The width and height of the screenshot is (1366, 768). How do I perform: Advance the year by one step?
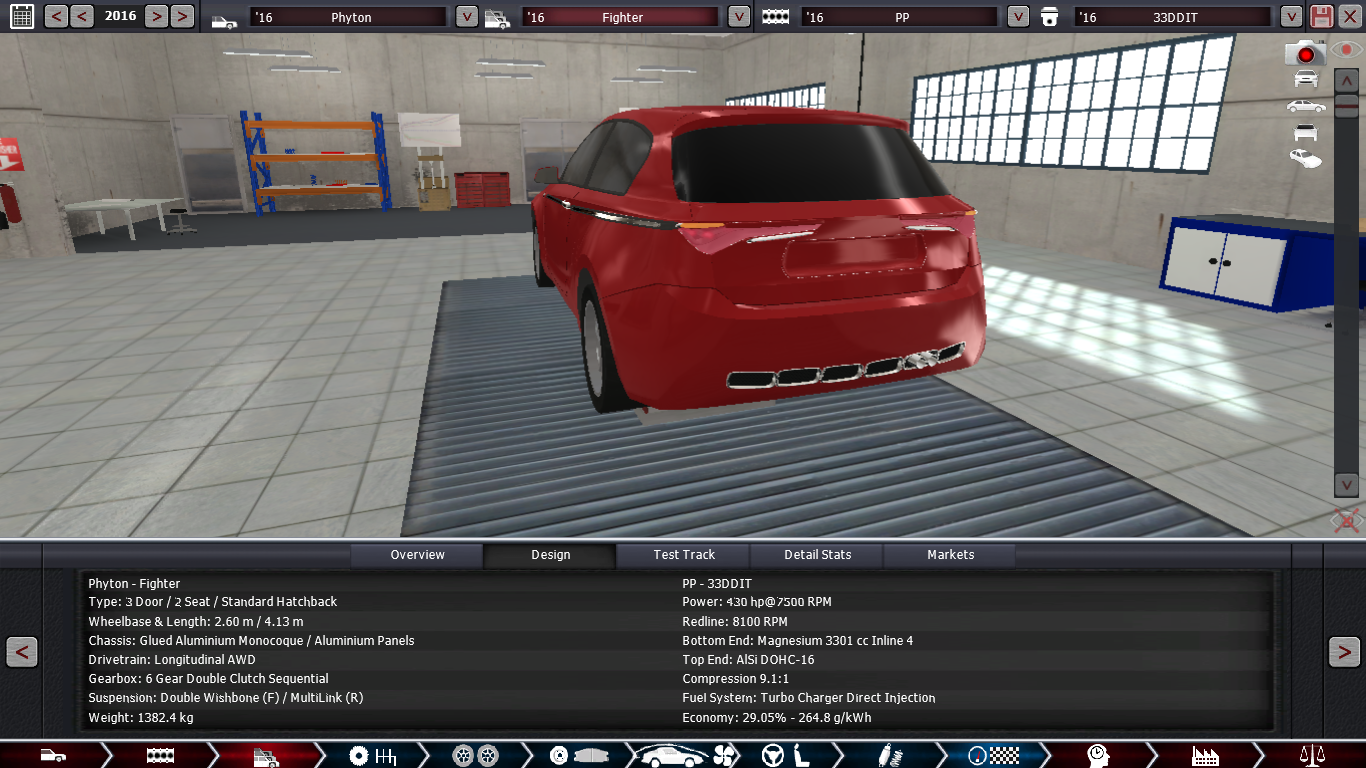(x=156, y=16)
